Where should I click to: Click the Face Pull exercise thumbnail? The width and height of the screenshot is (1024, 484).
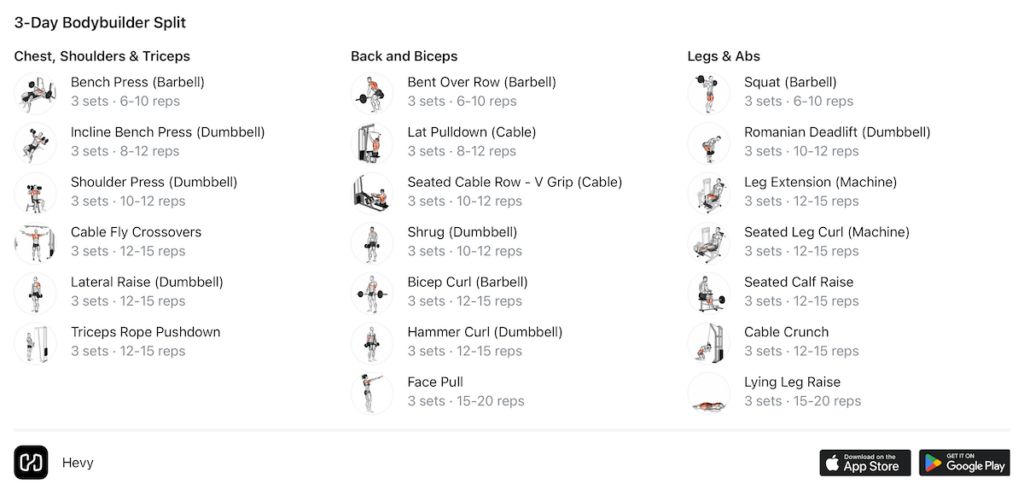(x=372, y=393)
